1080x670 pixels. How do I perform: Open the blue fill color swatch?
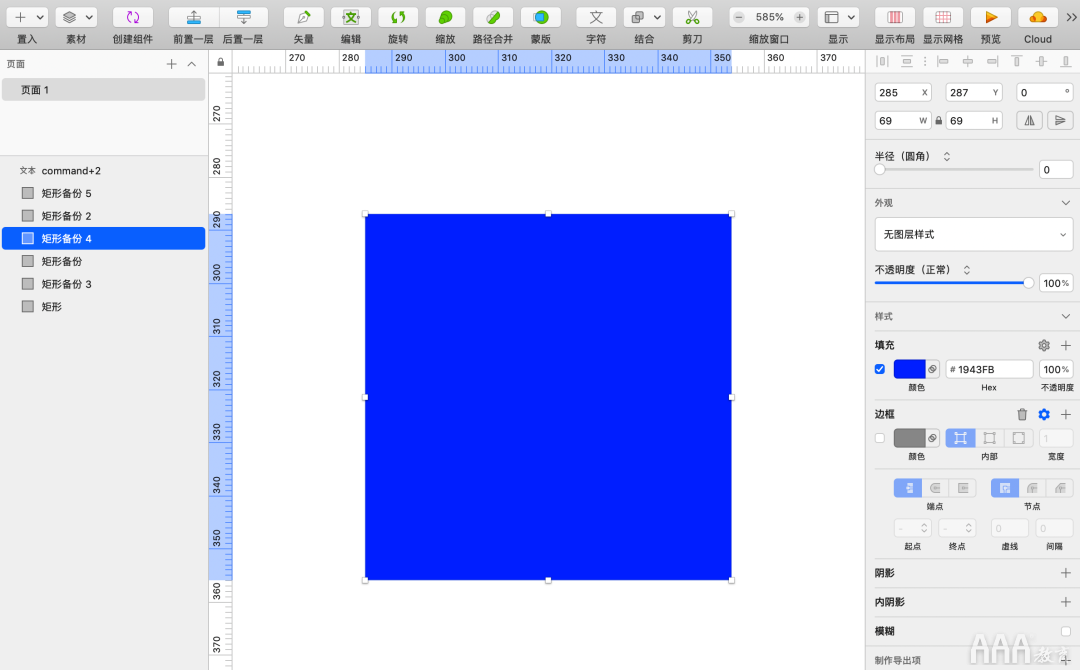point(909,369)
